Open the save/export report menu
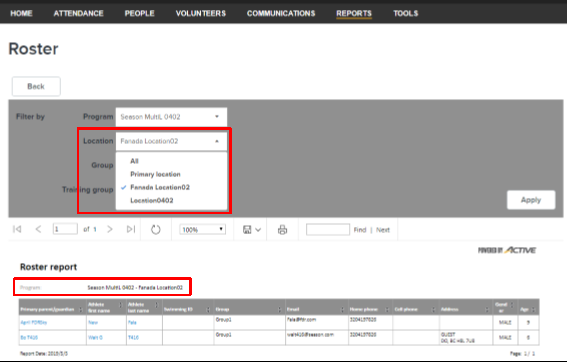Viewport: 567px width, 364px height. (x=252, y=230)
